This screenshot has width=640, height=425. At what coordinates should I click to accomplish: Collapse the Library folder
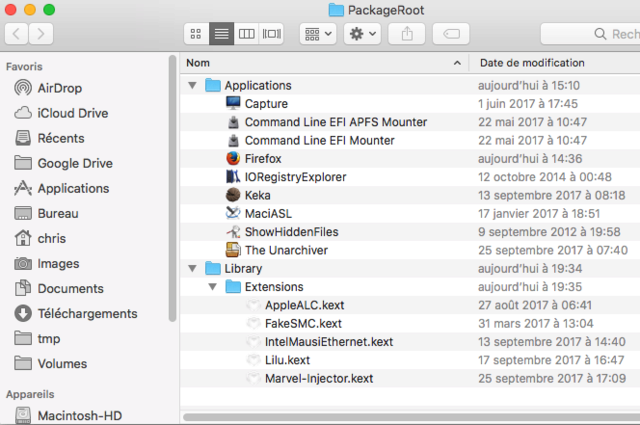pos(192,269)
